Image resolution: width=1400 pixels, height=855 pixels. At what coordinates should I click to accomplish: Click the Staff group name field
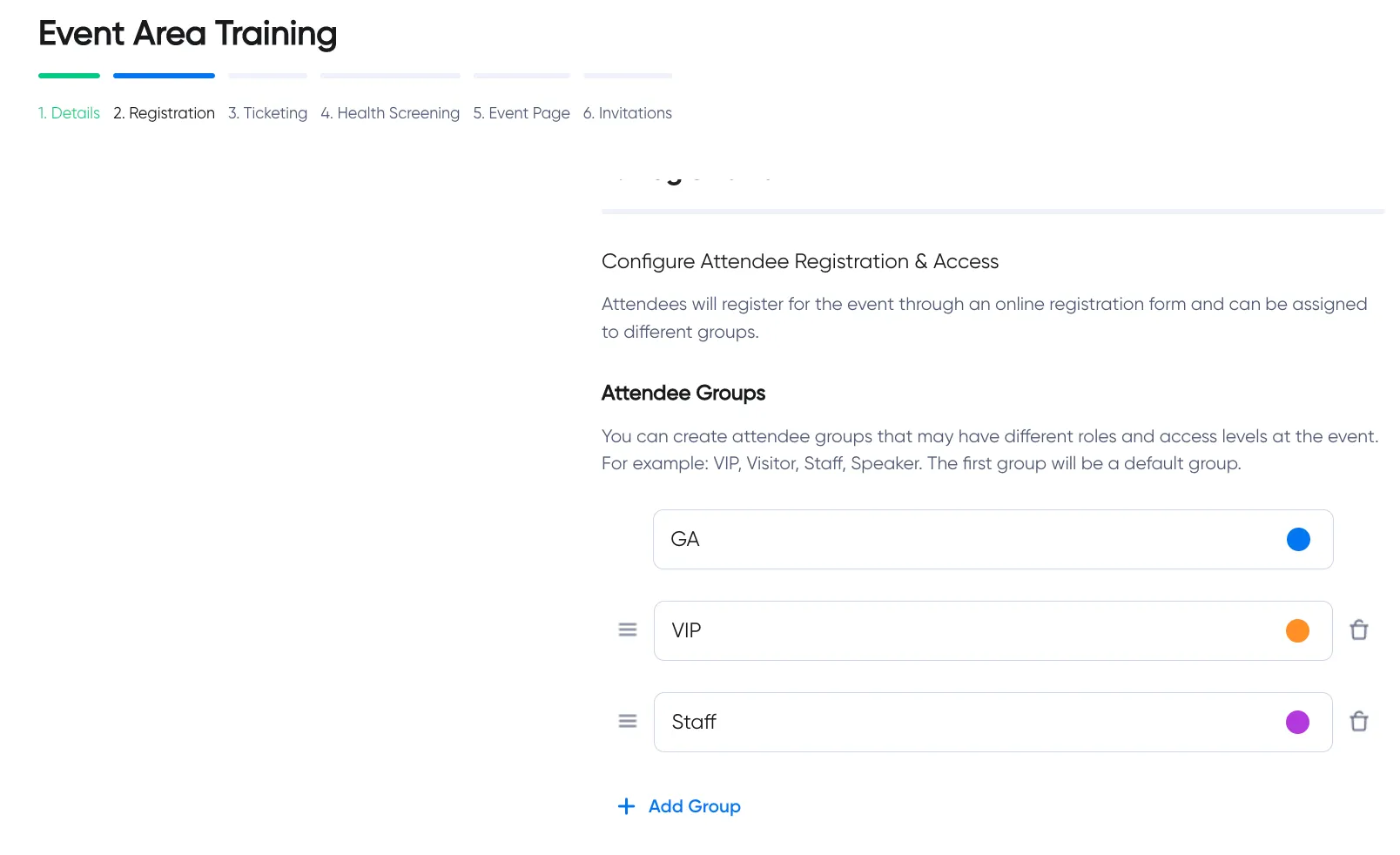871,721
